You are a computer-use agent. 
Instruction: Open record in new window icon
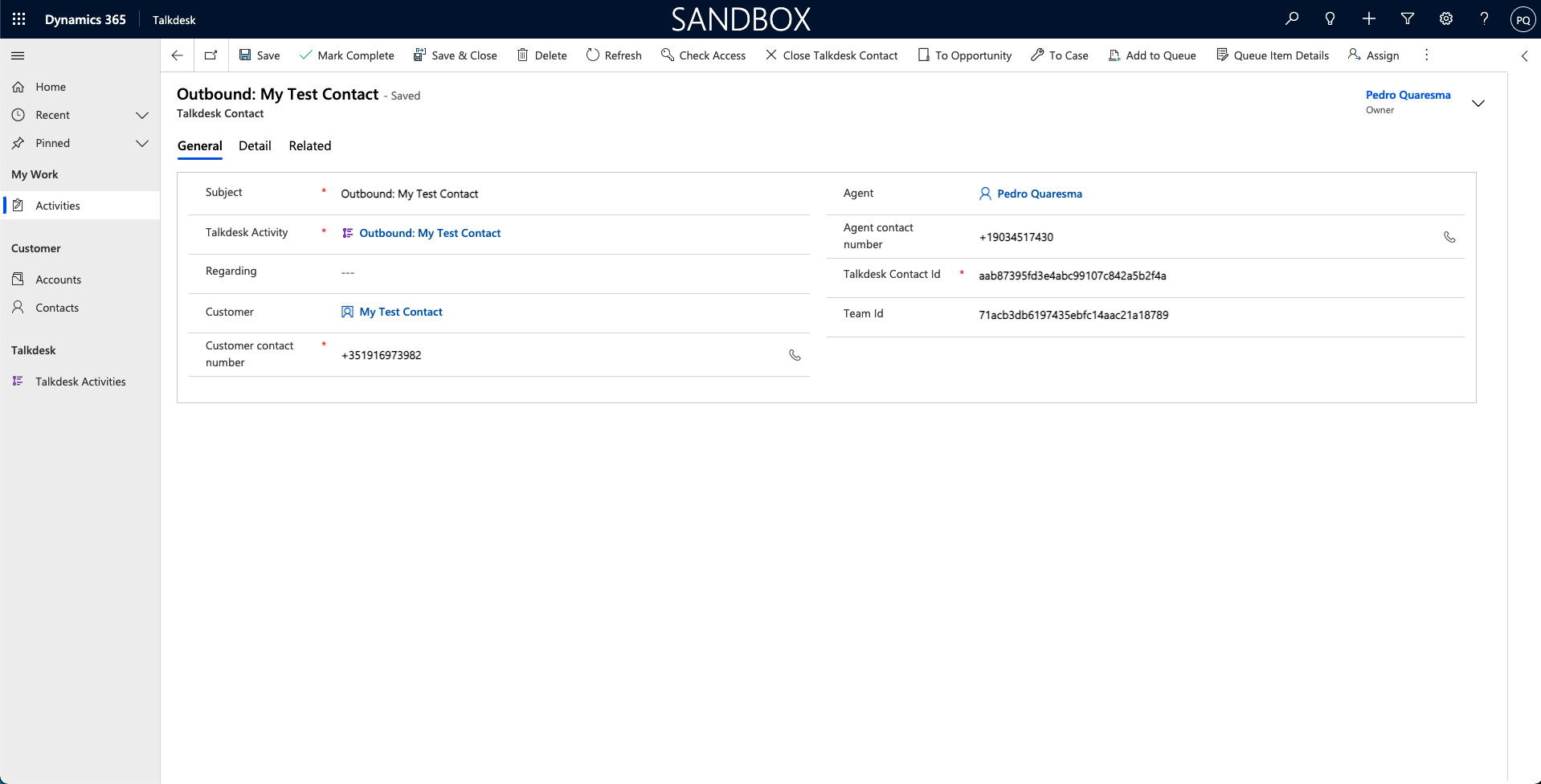pyautogui.click(x=211, y=55)
